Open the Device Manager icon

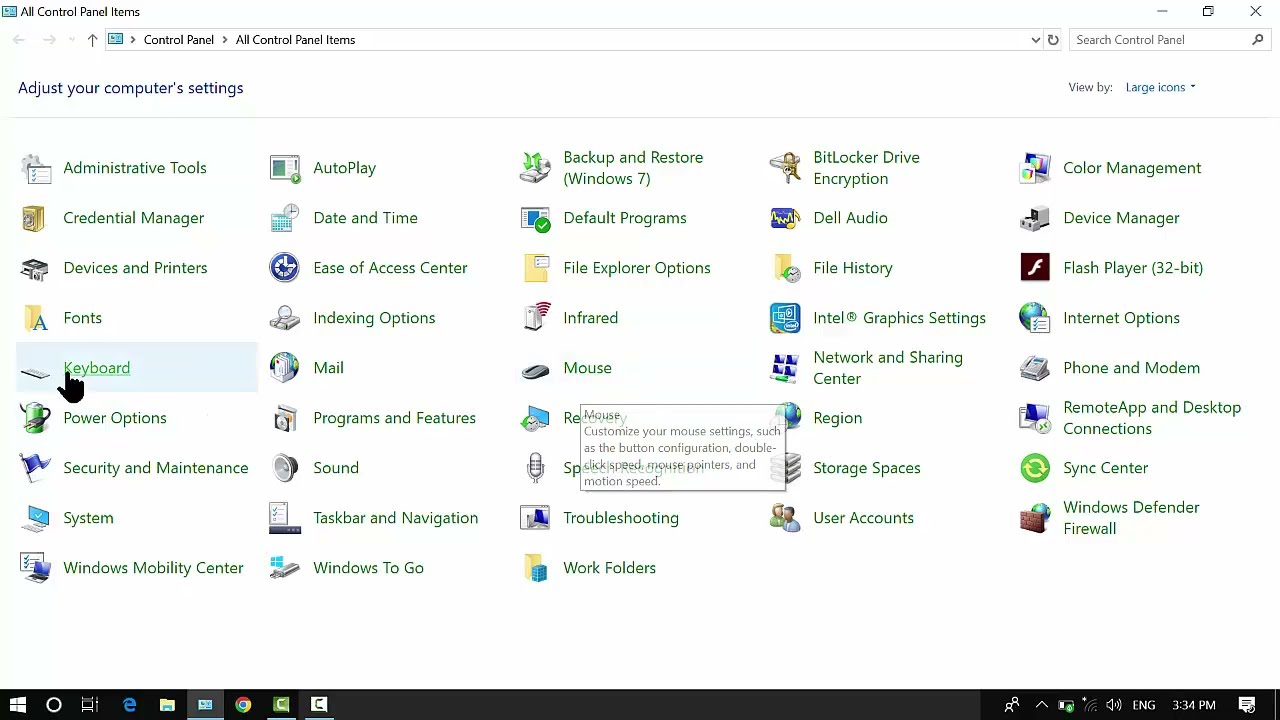[x=1035, y=218]
